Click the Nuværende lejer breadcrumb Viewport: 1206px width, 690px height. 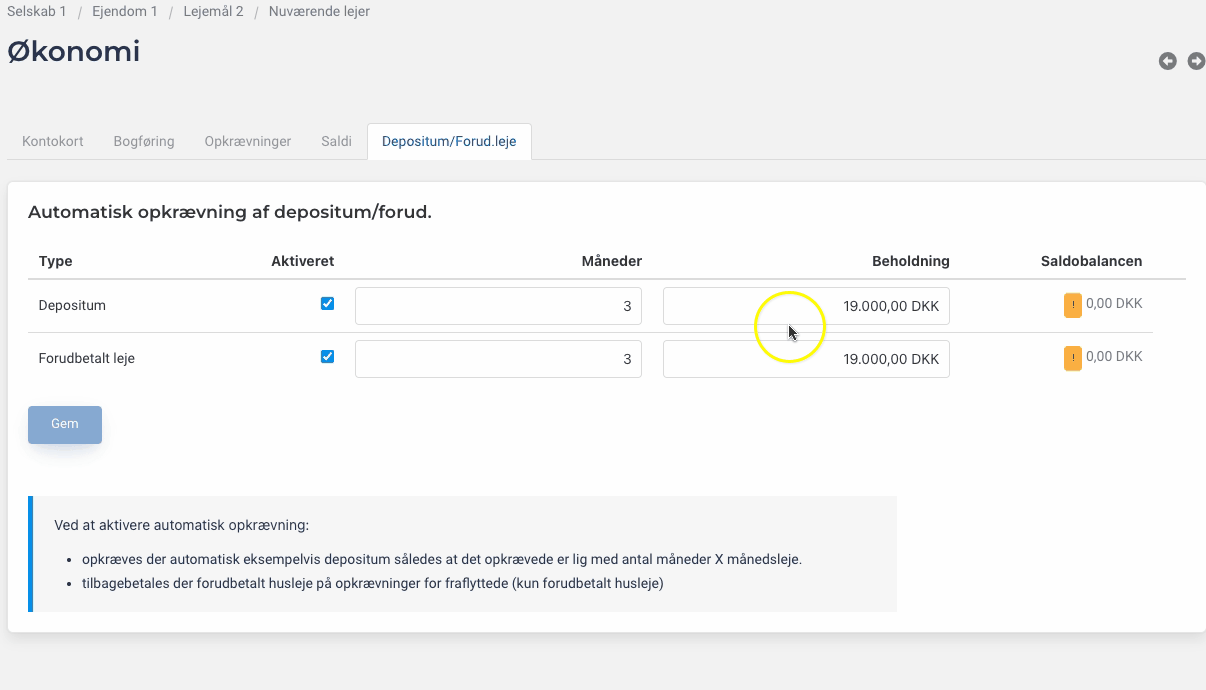click(x=319, y=12)
